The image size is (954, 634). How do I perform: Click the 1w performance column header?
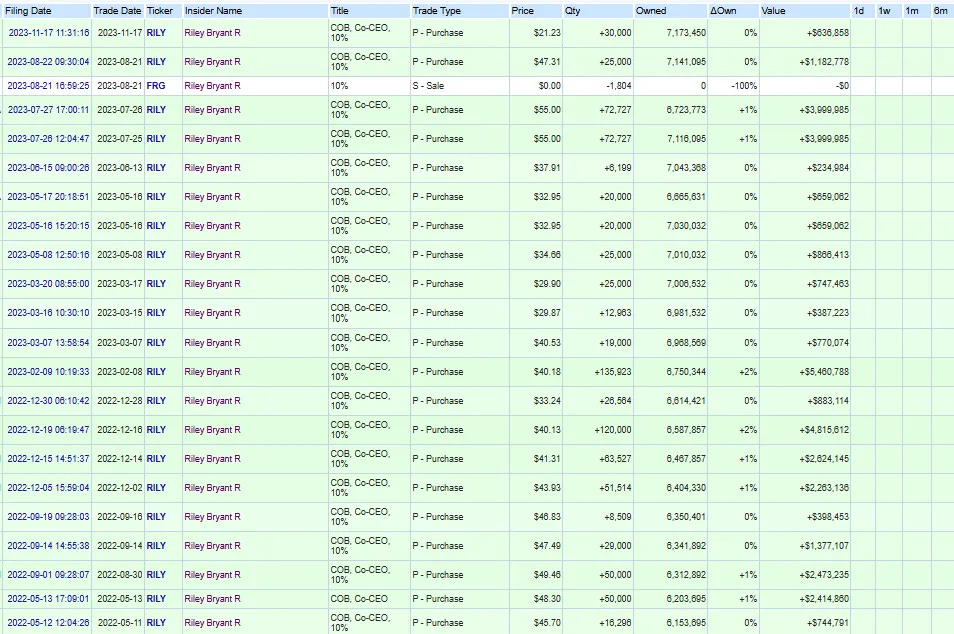point(885,11)
